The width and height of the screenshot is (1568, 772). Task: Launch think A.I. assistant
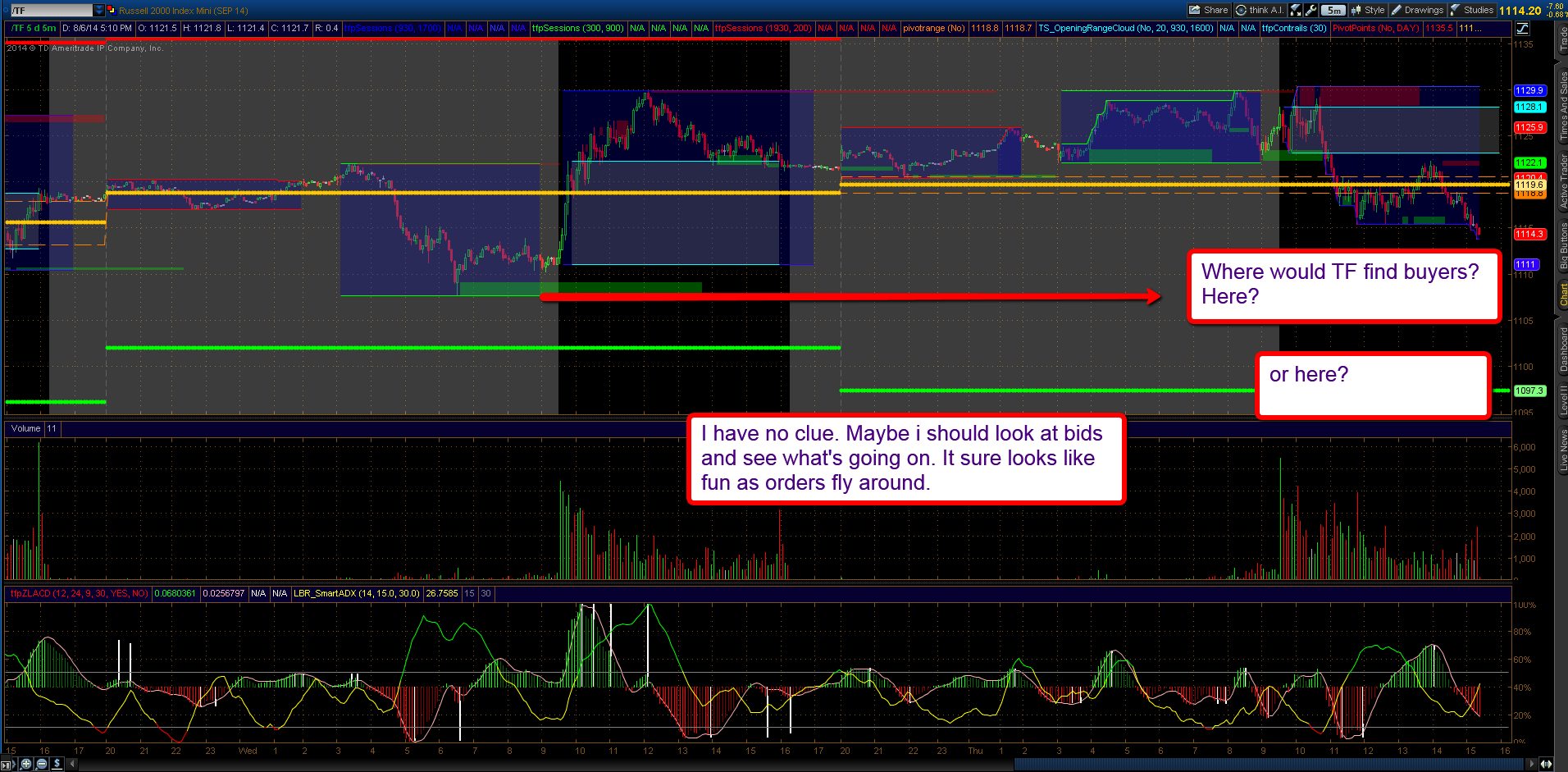point(1259,10)
